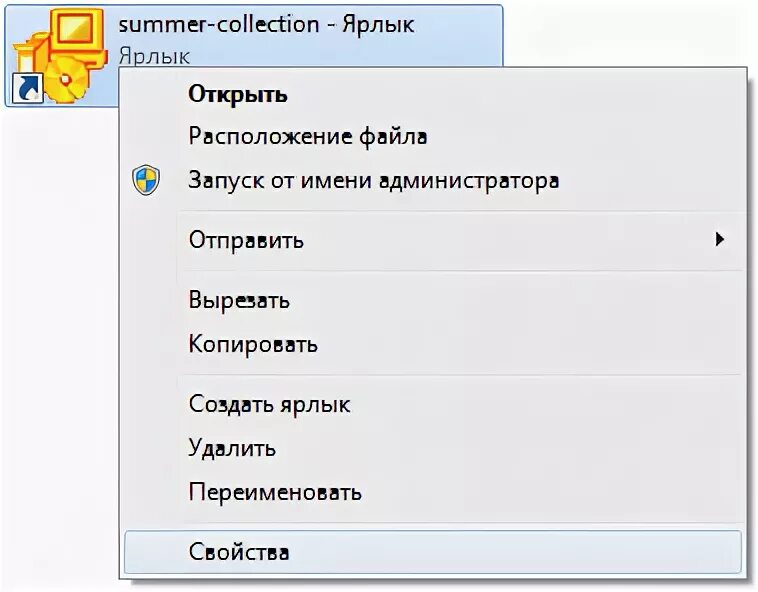Expand the Отправить submenu arrow
Screen dimensions: 758x592
point(719,239)
